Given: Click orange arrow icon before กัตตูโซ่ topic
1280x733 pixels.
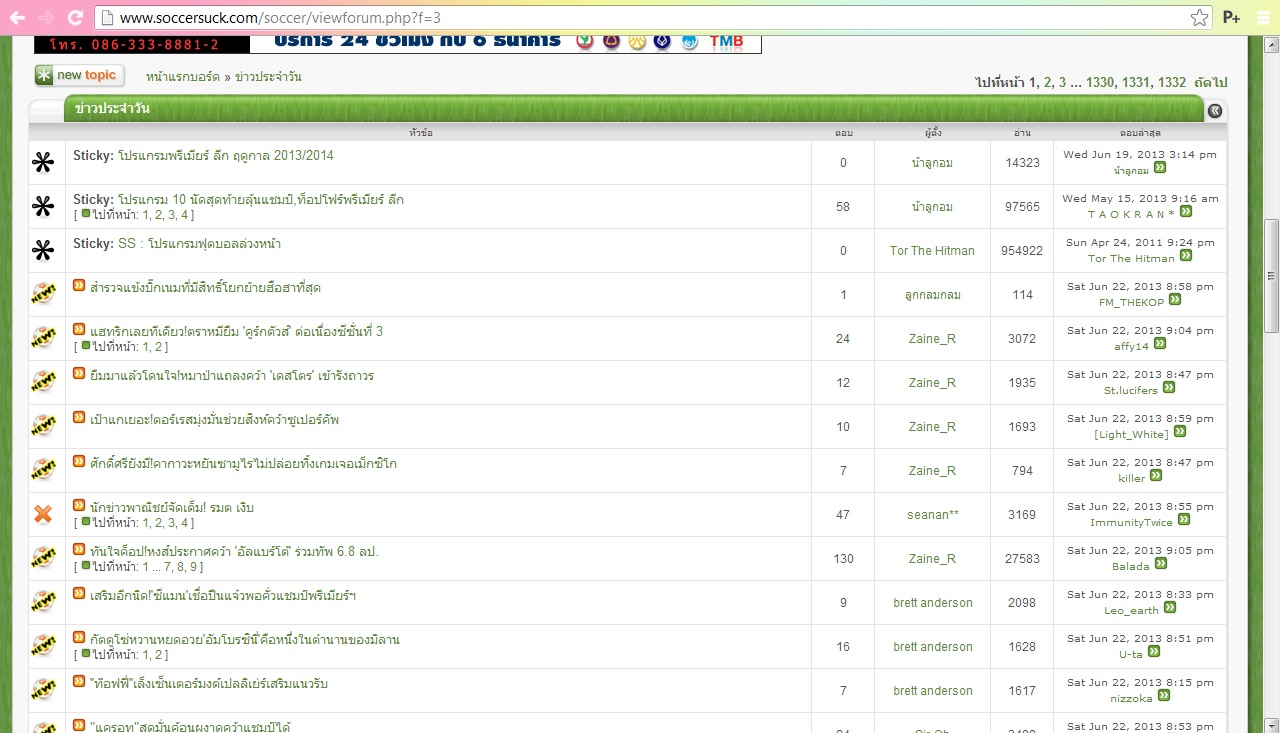Looking at the screenshot, I should click(x=79, y=638).
